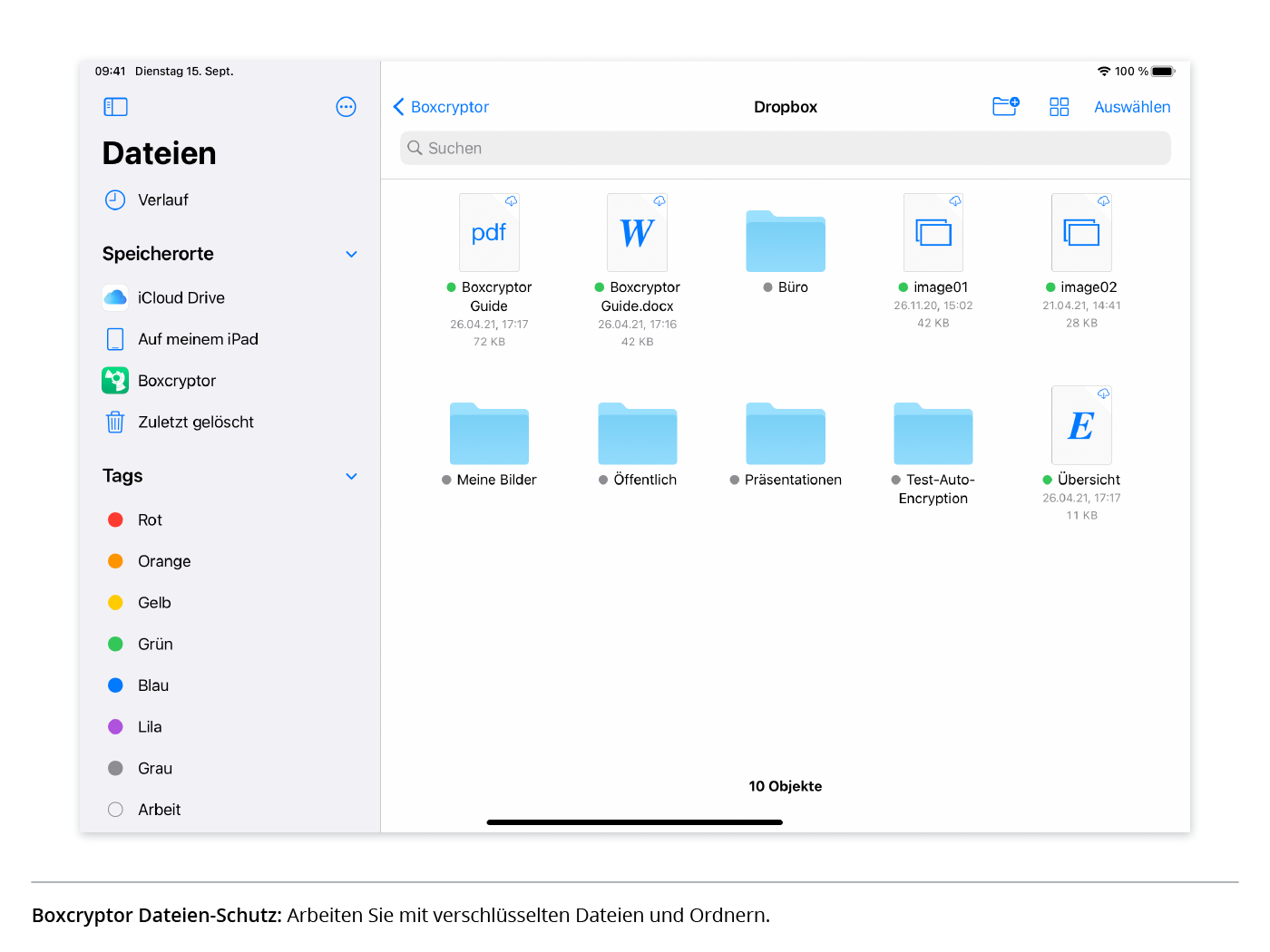Tap cloud download icon on image02
The height and width of the screenshot is (952, 1270).
pos(1103,201)
